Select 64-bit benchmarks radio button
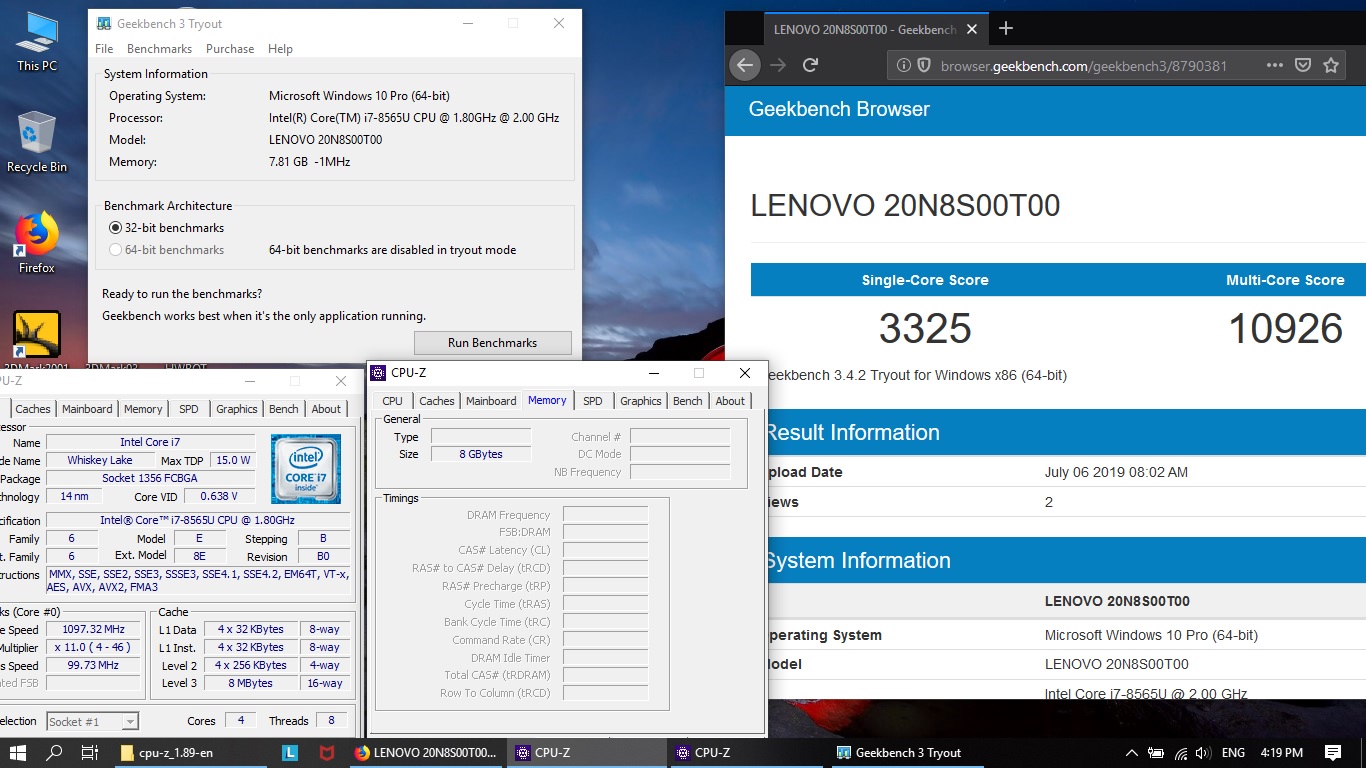The image size is (1366, 768). point(116,250)
